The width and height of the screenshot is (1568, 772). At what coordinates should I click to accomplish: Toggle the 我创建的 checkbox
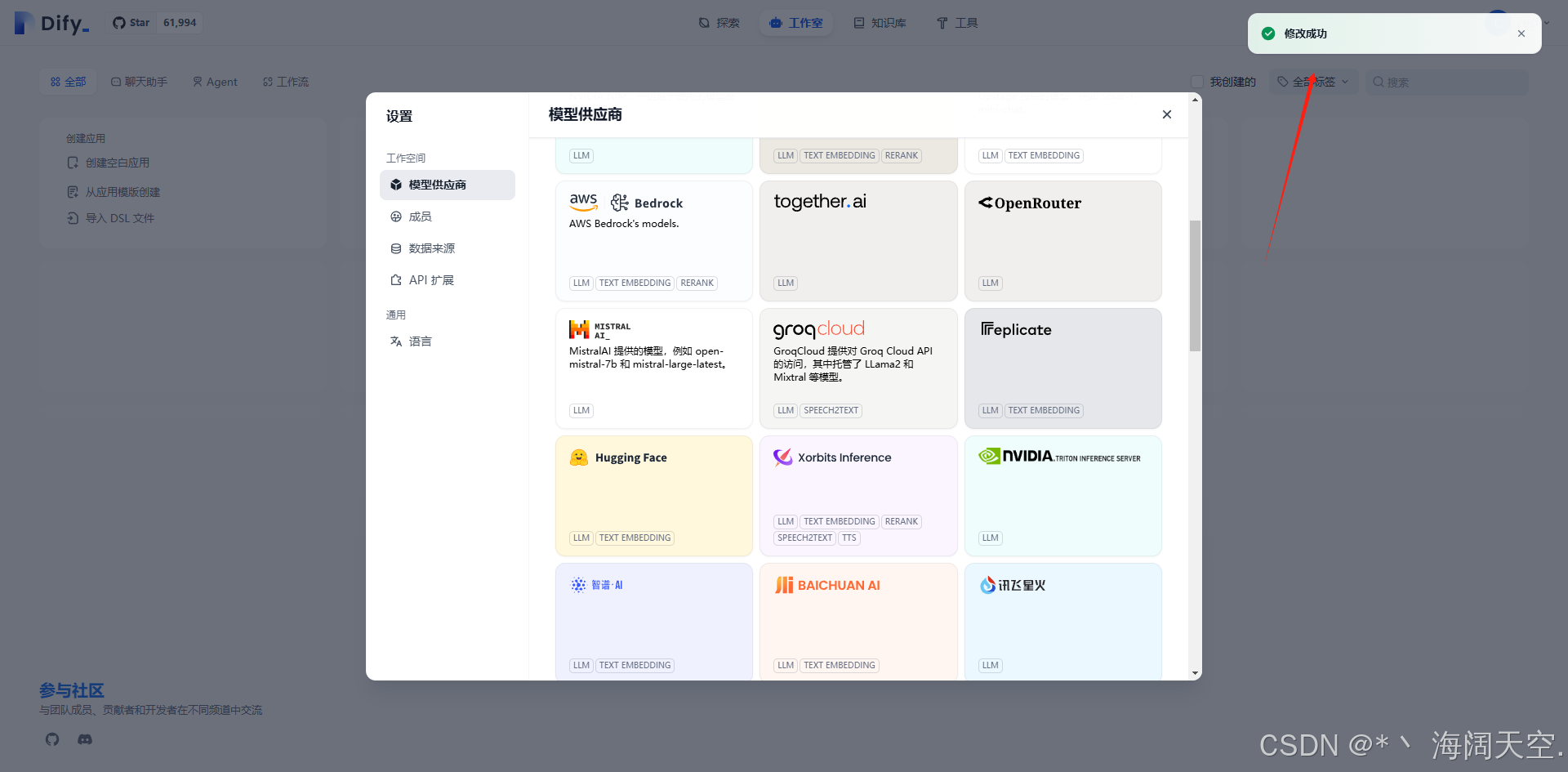pos(1197,82)
